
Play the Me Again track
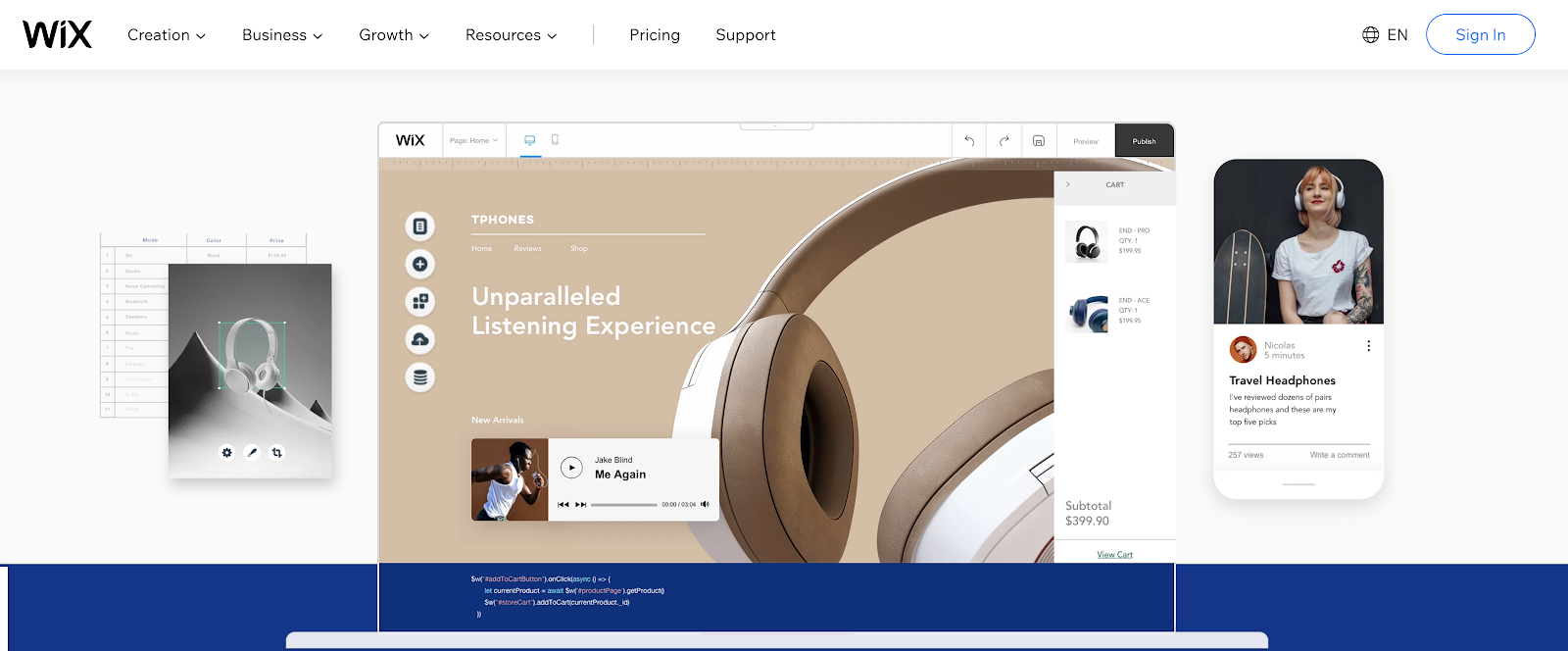click(x=572, y=468)
